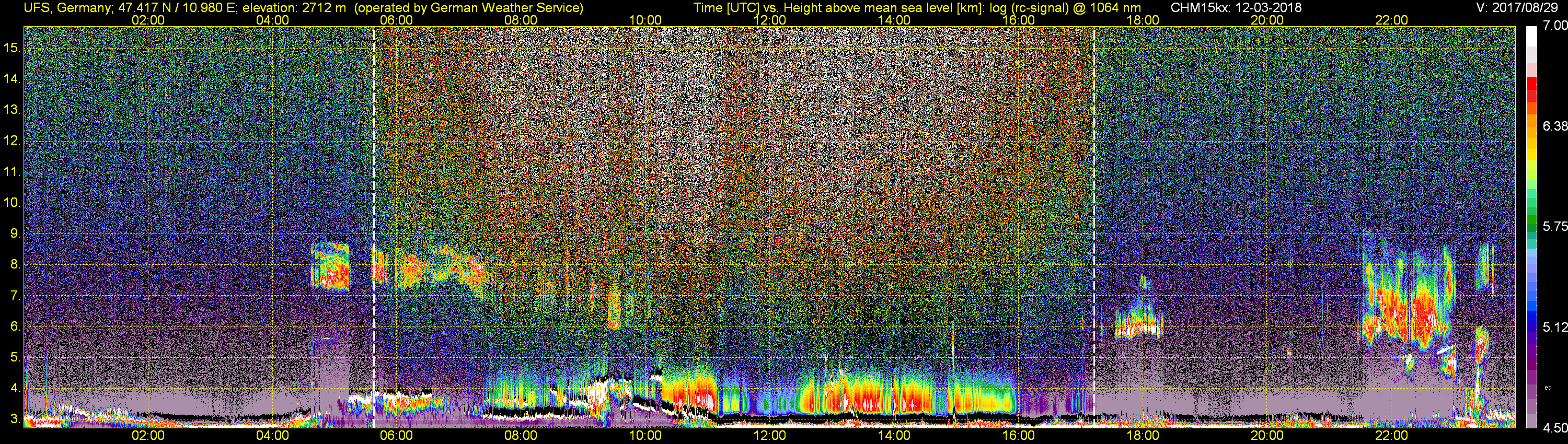Click the 18:00 label on the bottom axis

point(1143,436)
